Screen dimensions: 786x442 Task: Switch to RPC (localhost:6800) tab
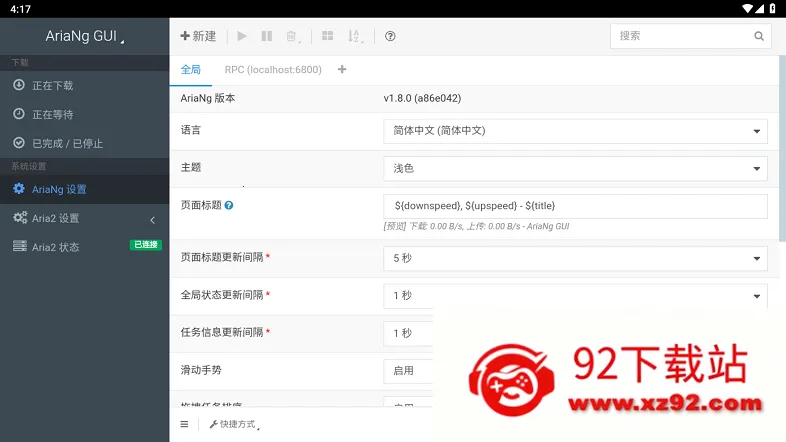pos(273,70)
